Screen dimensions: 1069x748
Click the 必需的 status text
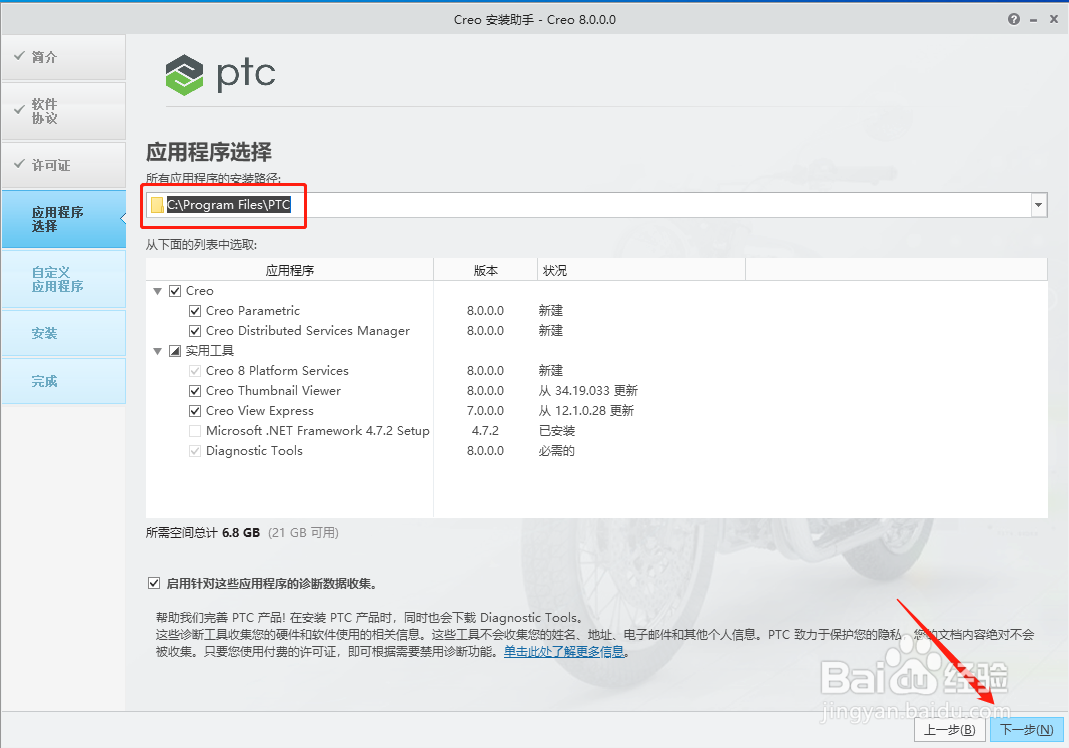pyautogui.click(x=557, y=451)
